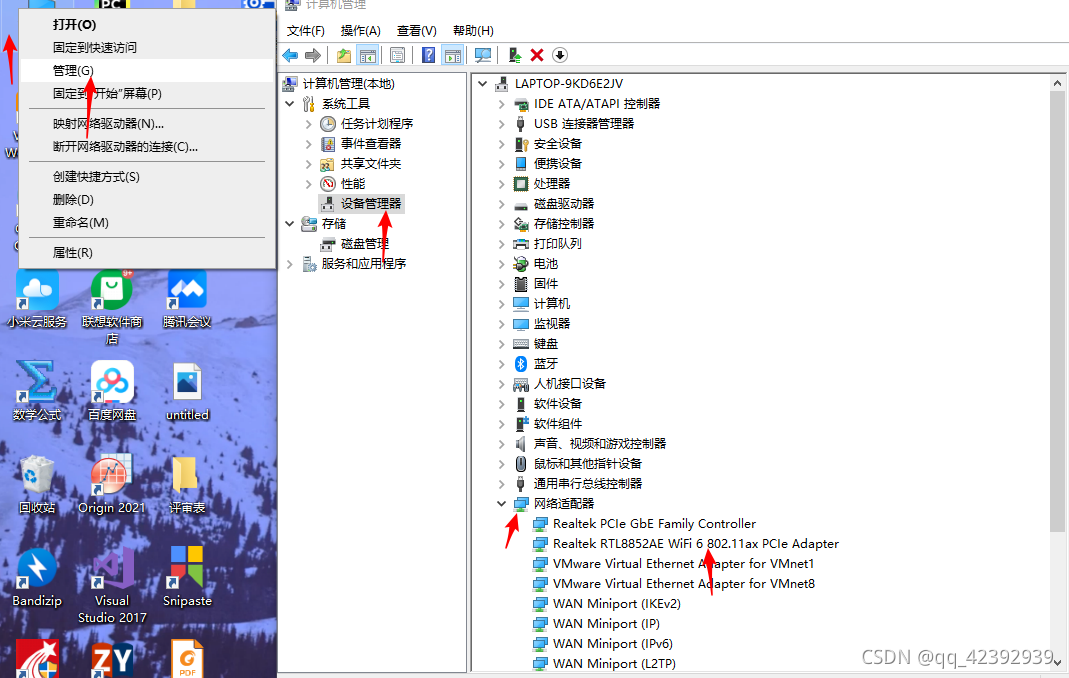Viewport: 1069px width, 678px height.
Task: Select 回收站 recycle bin icon
Action: tap(37, 486)
